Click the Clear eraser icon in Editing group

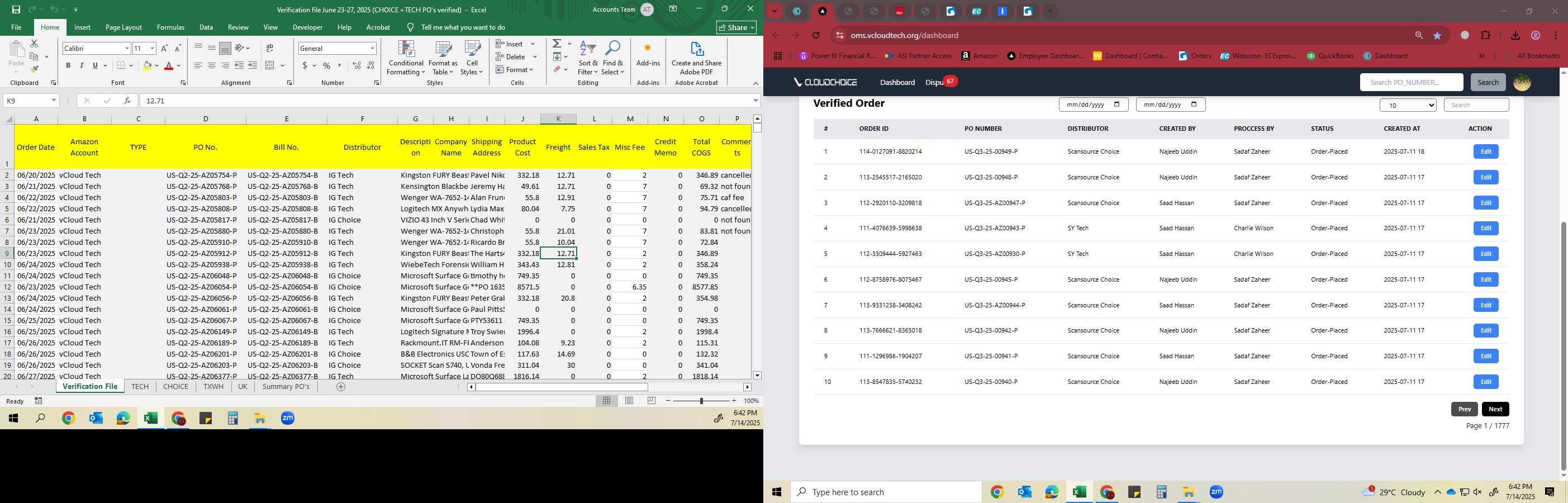coord(557,69)
